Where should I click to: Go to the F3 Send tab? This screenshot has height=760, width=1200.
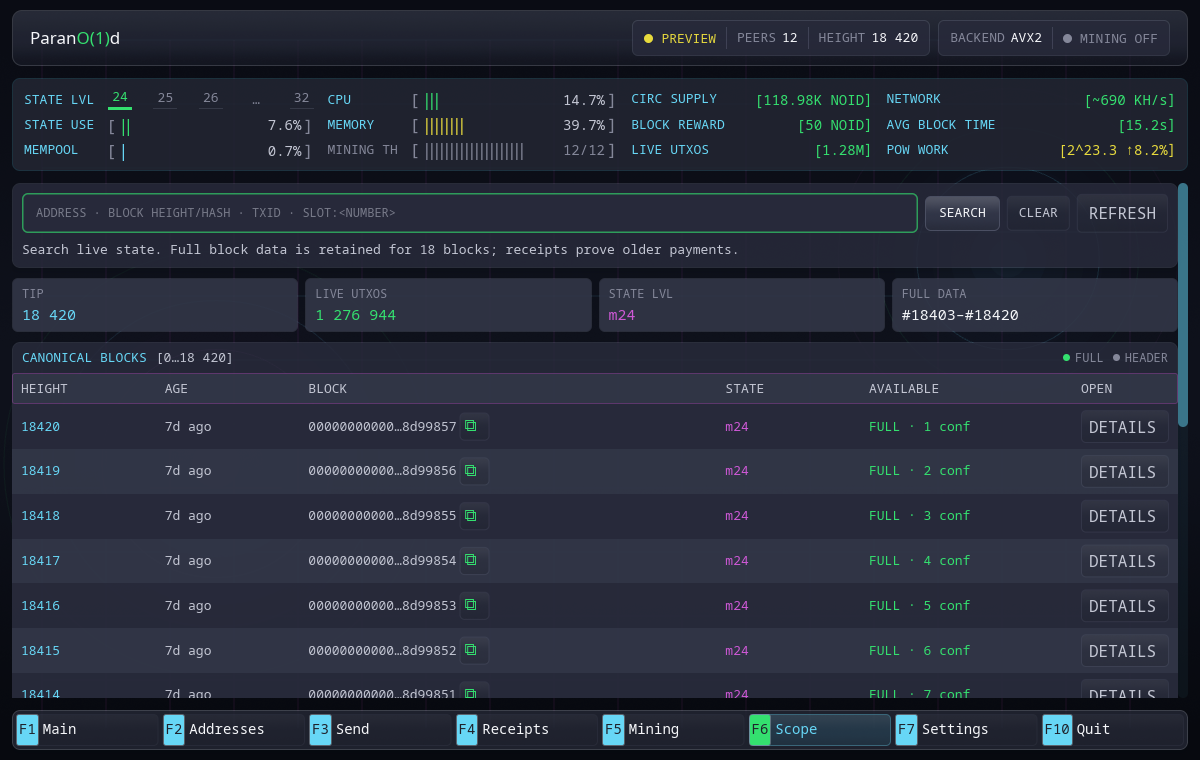tap(379, 729)
